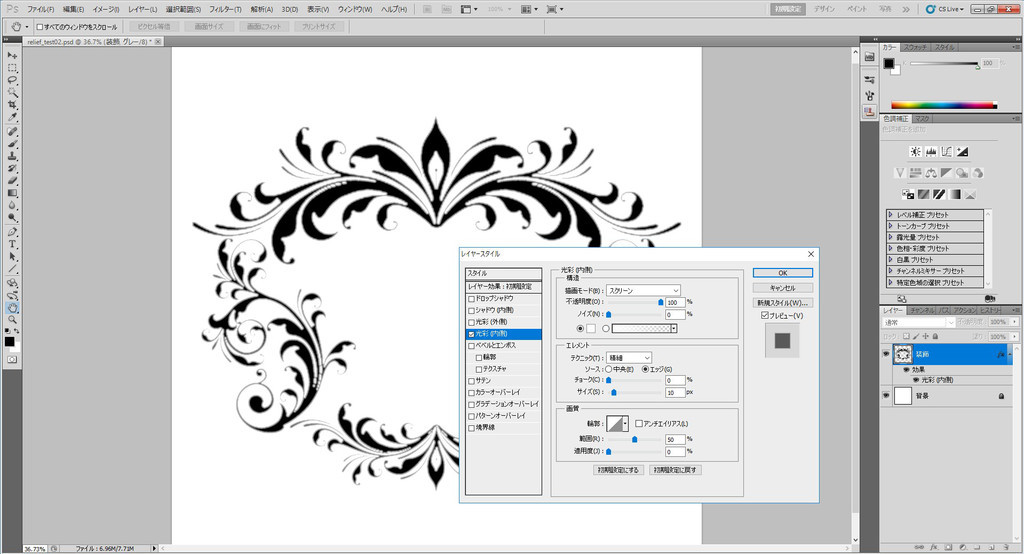
Task: Select the Brush tool
Action: 12,144
